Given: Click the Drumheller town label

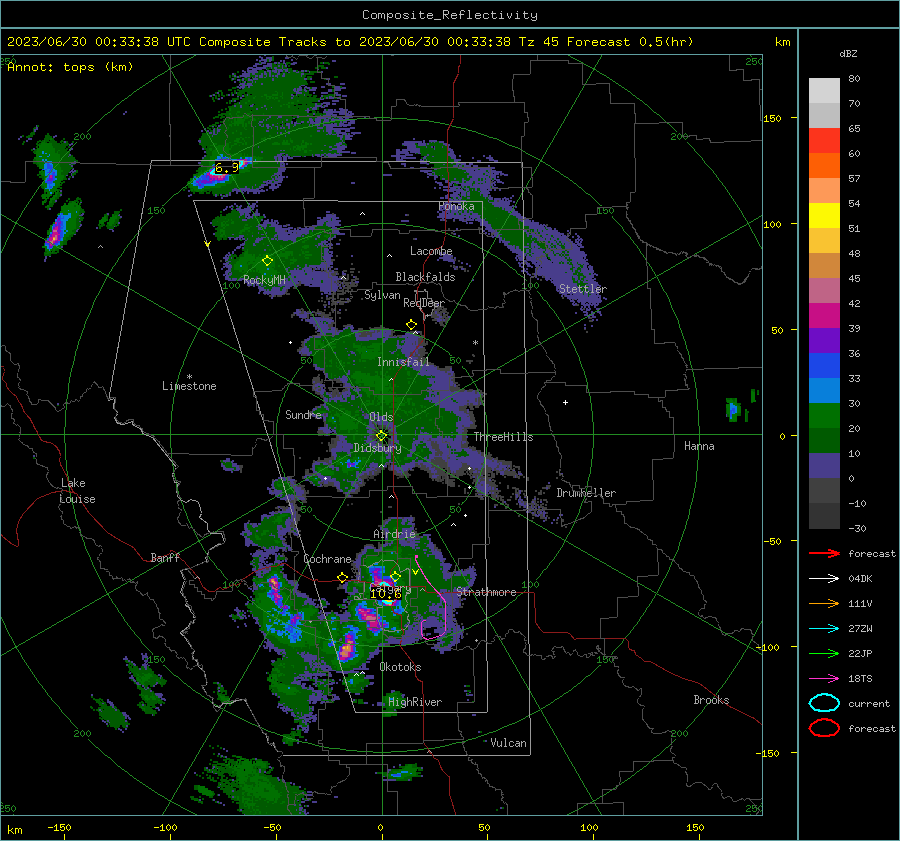Looking at the screenshot, I should pos(586,493).
